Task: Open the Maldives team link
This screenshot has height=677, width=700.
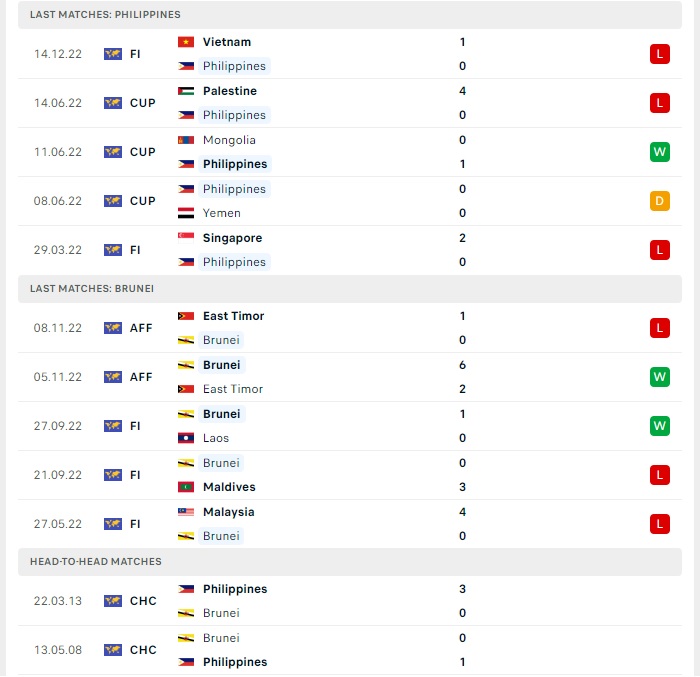Action: click(x=229, y=487)
